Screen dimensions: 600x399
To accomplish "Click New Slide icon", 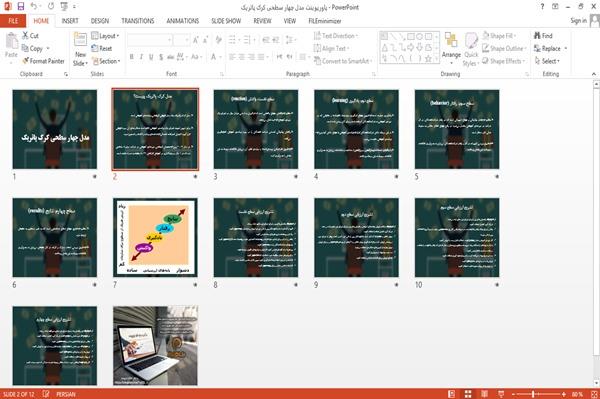I will coord(80,40).
